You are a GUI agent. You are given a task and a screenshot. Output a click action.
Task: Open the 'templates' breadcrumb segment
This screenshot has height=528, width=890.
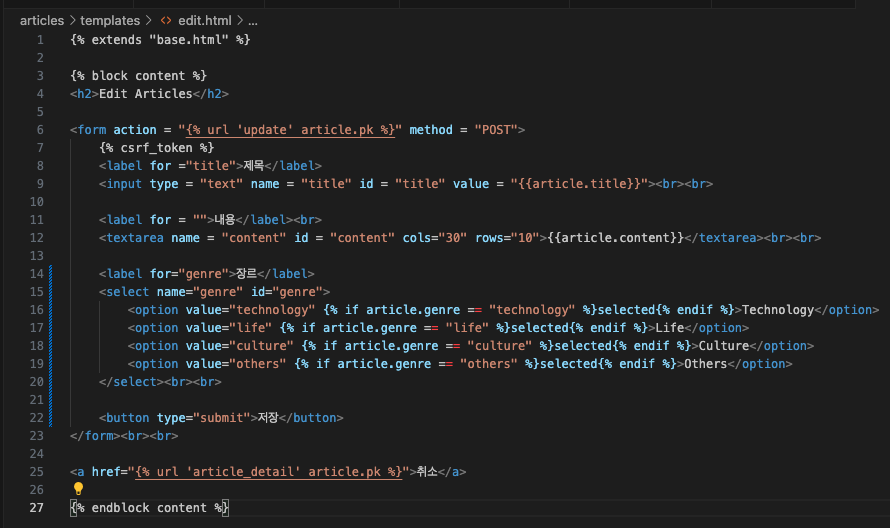point(110,21)
